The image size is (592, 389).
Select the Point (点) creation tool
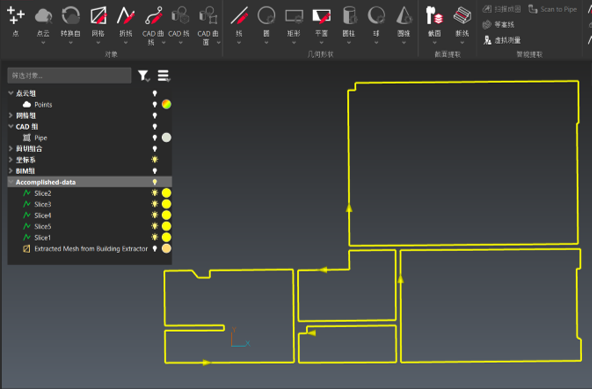[x=15, y=15]
